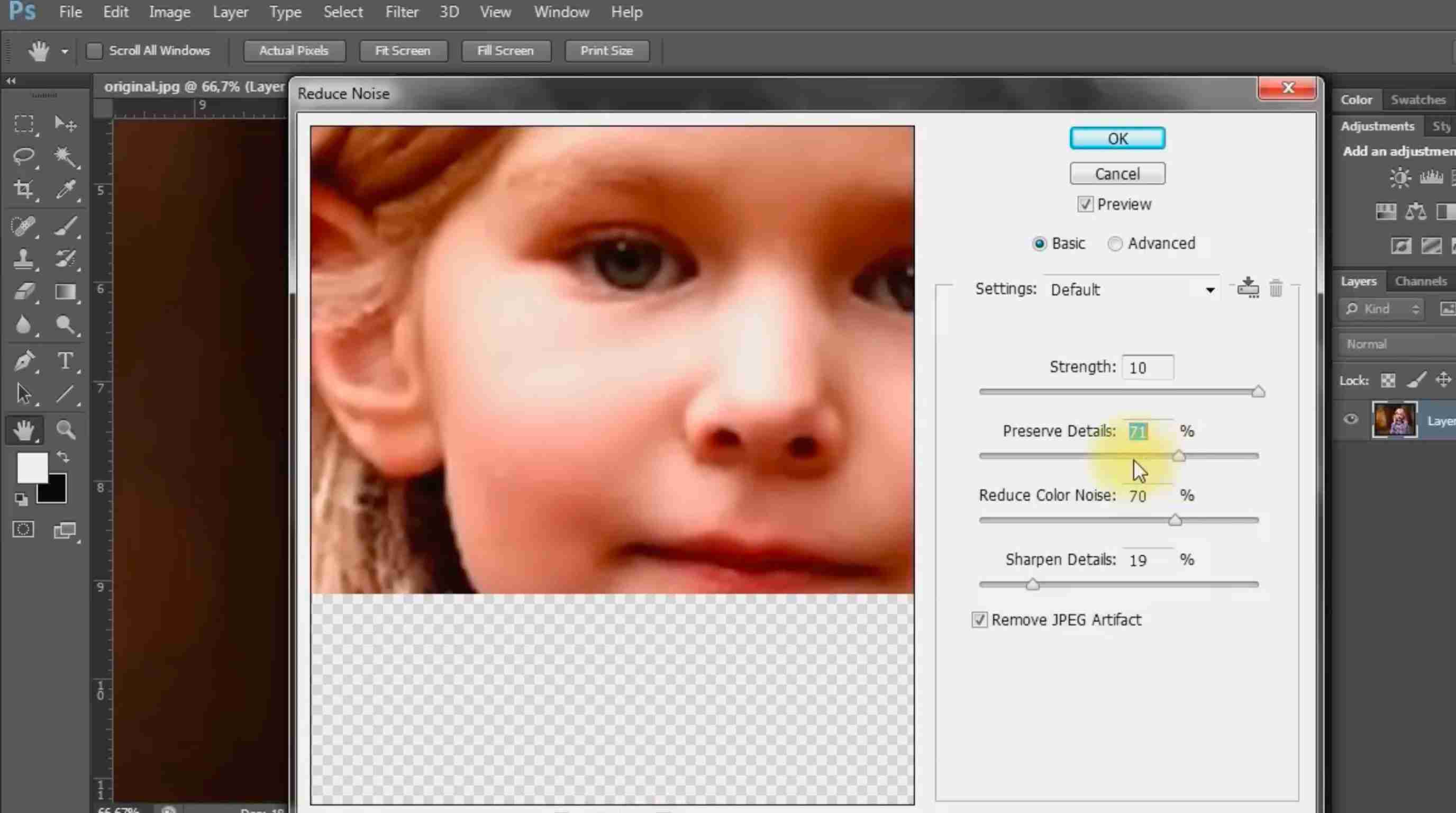Open Hand tool preset picker arrow
Viewport: 1456px width, 813px height.
tap(65, 51)
